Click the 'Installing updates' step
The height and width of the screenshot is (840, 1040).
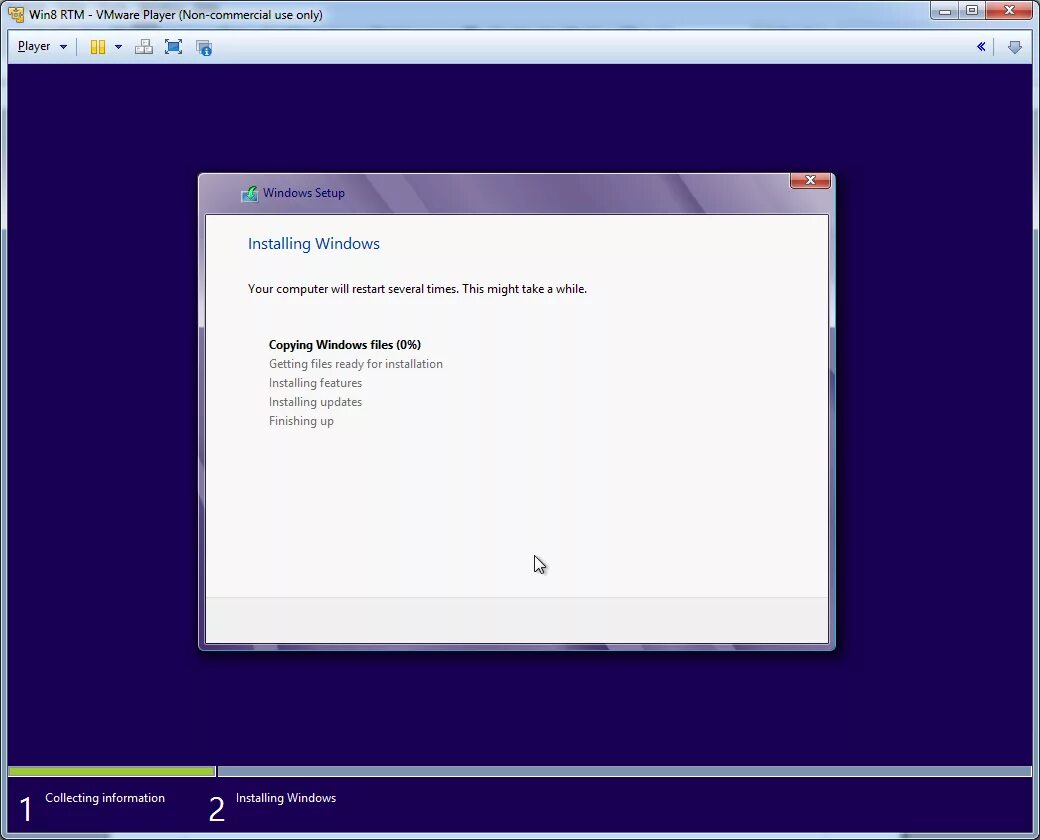(x=315, y=402)
